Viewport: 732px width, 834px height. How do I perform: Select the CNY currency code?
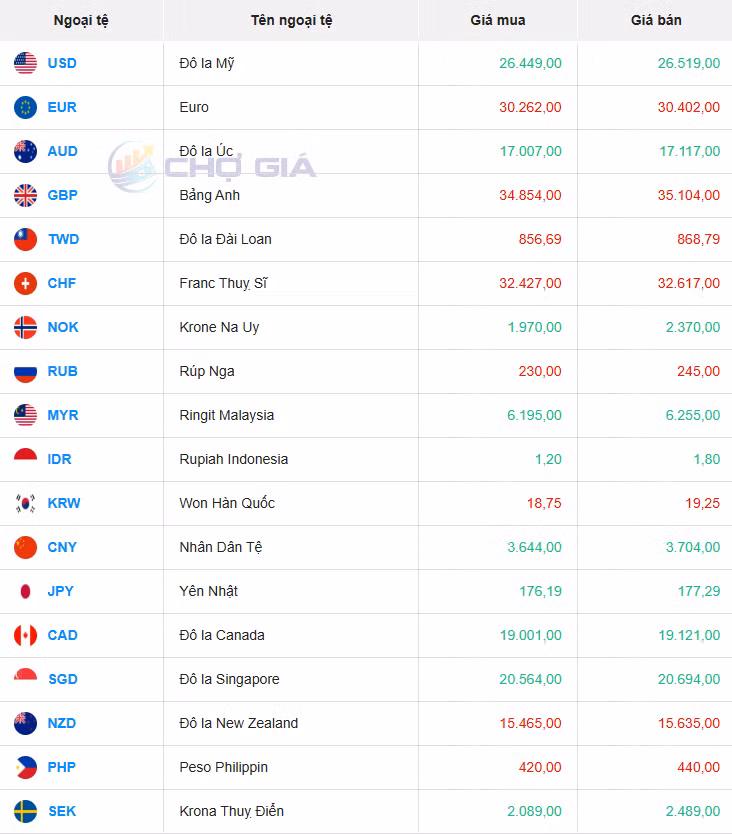62,548
